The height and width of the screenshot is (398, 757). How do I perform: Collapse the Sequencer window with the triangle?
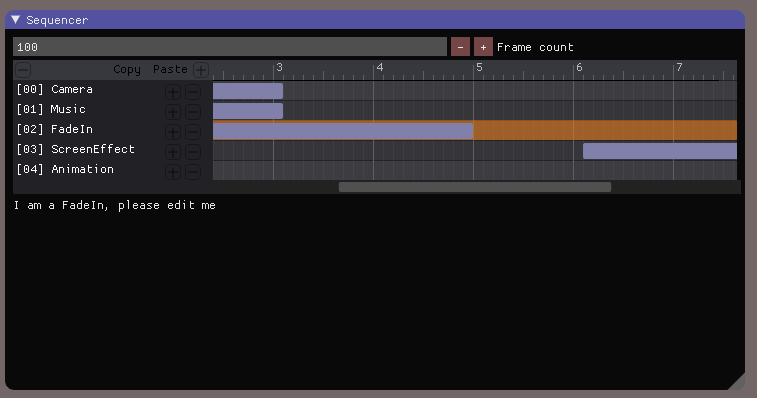(15, 20)
